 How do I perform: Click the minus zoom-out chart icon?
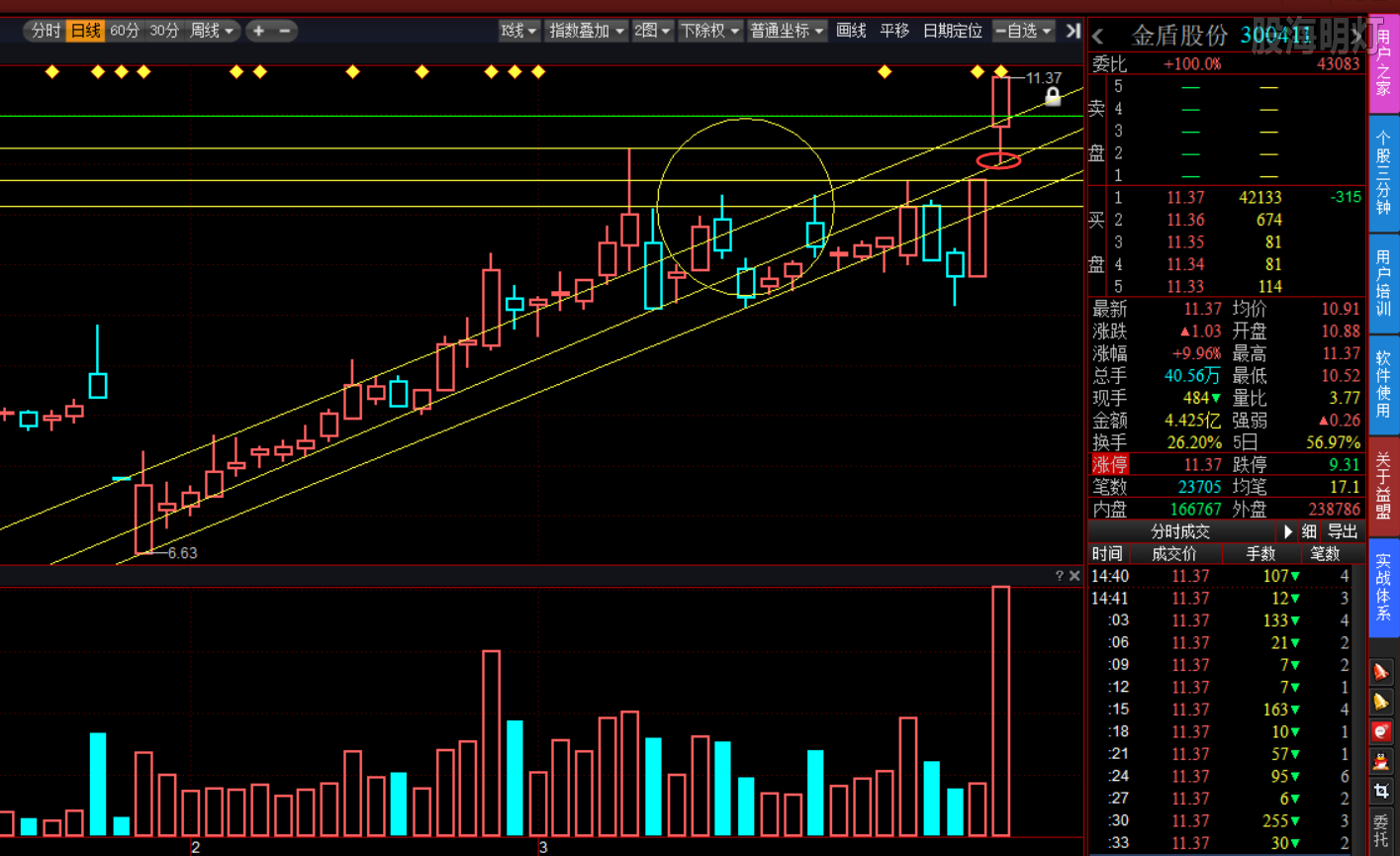(285, 31)
